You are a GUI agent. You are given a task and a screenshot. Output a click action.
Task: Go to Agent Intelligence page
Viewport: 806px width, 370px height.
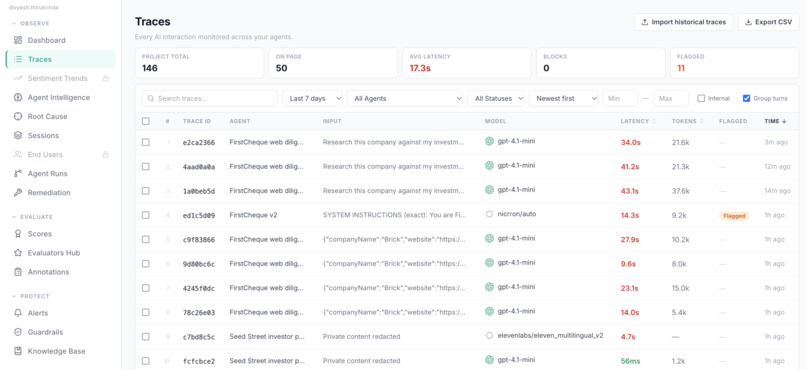click(61, 97)
